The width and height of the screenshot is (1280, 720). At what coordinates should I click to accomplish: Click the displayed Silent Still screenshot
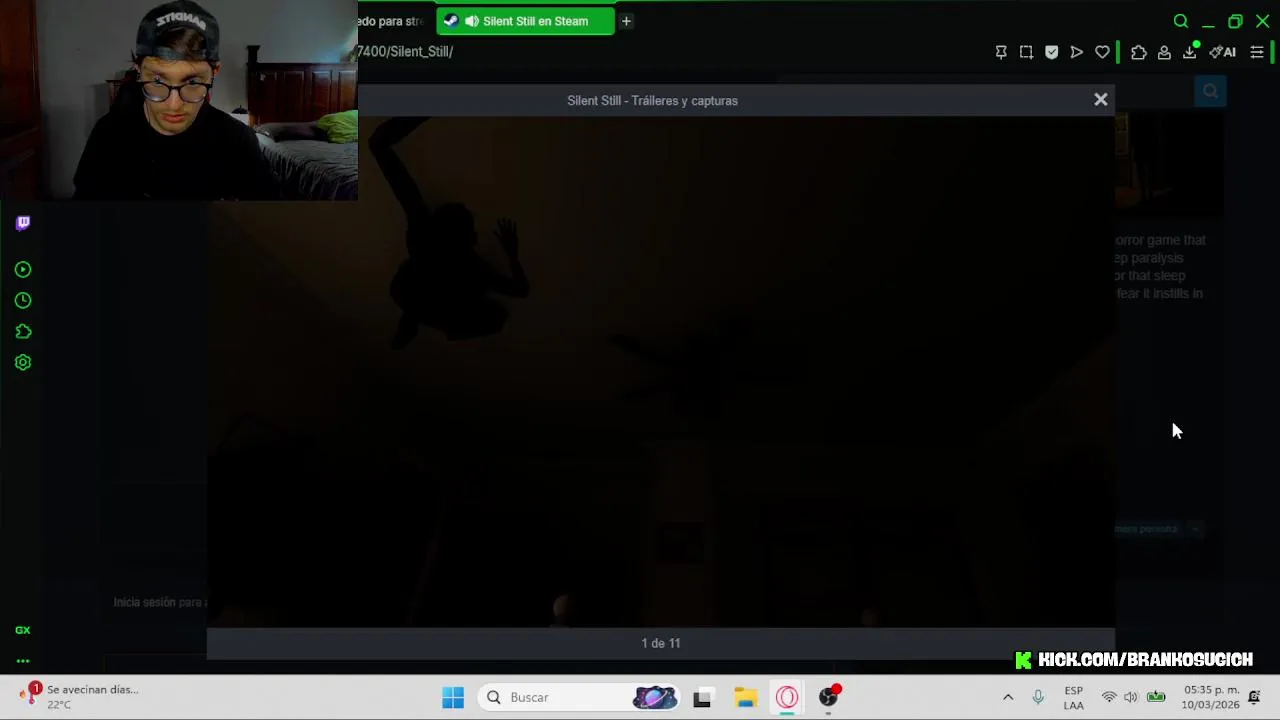pos(661,372)
